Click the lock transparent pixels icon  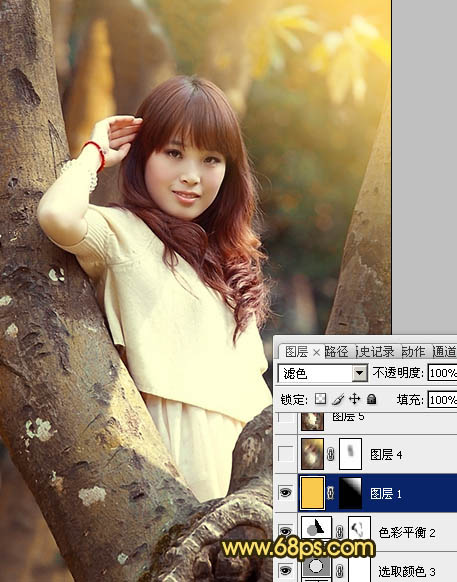click(320, 399)
